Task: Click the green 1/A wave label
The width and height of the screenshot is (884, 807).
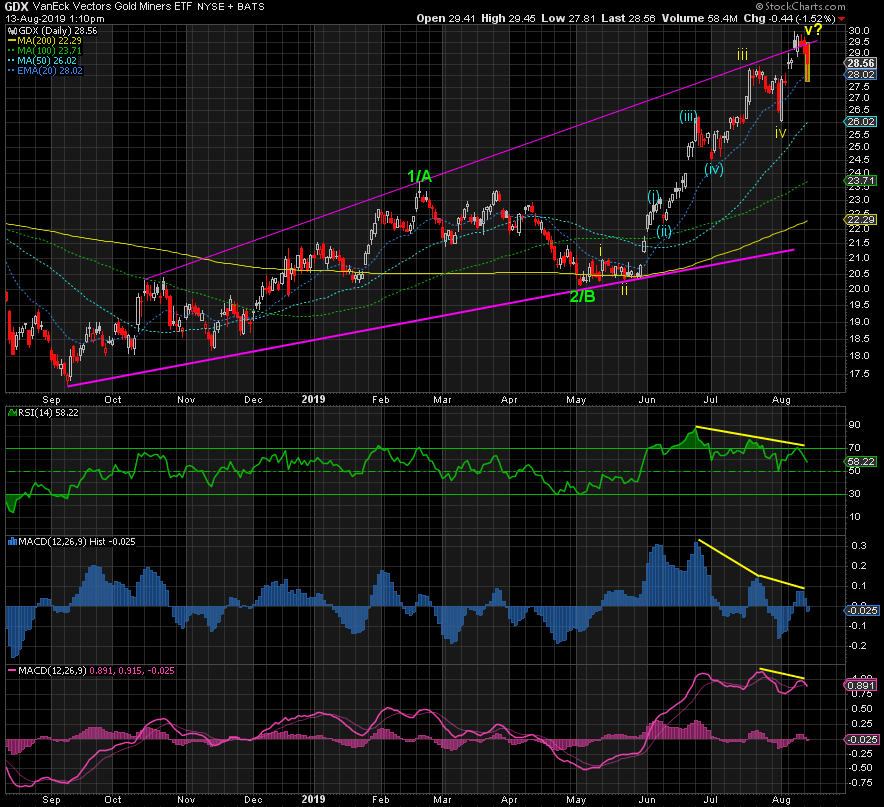Action: (x=419, y=177)
